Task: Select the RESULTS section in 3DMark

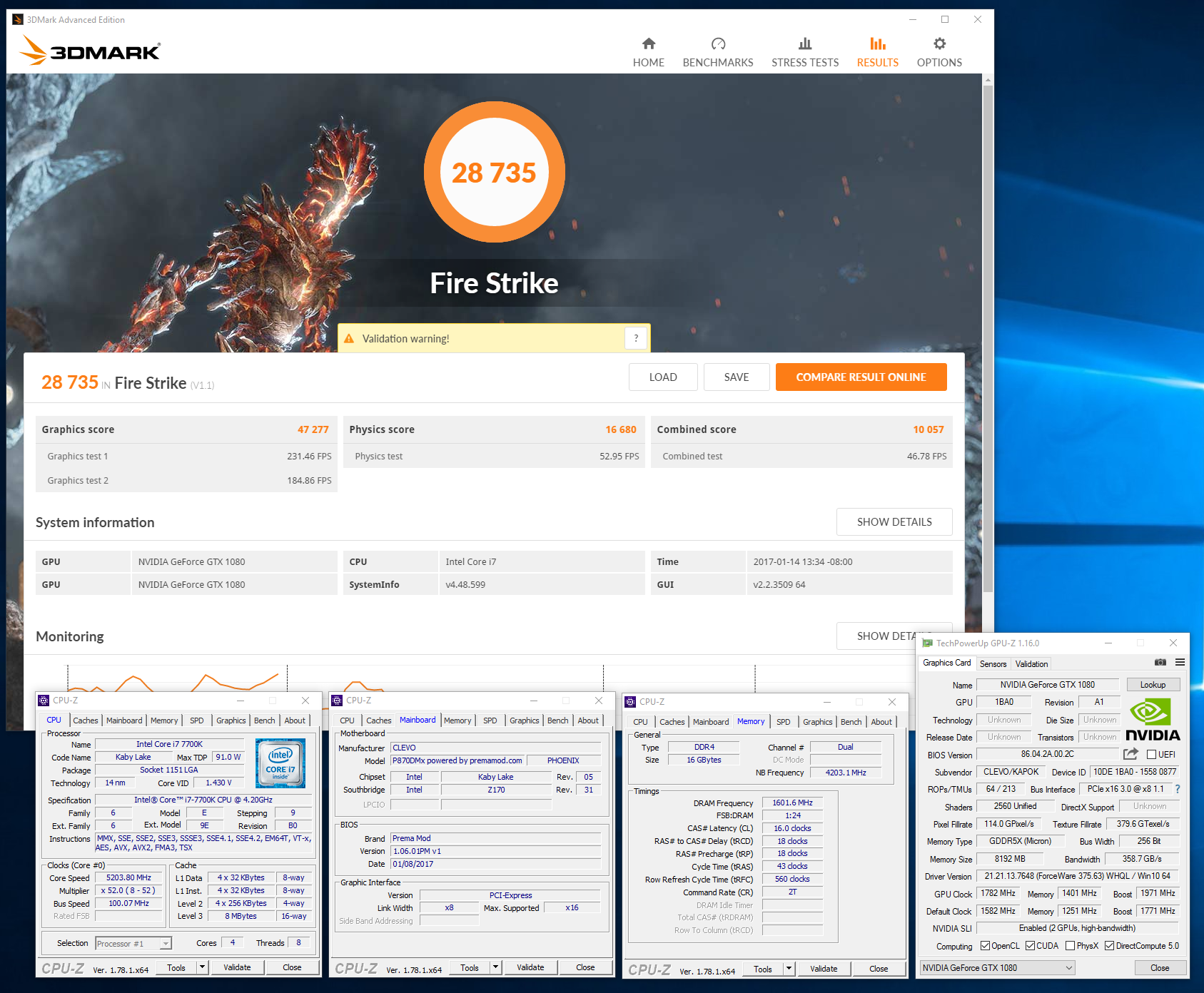Action: (x=877, y=53)
